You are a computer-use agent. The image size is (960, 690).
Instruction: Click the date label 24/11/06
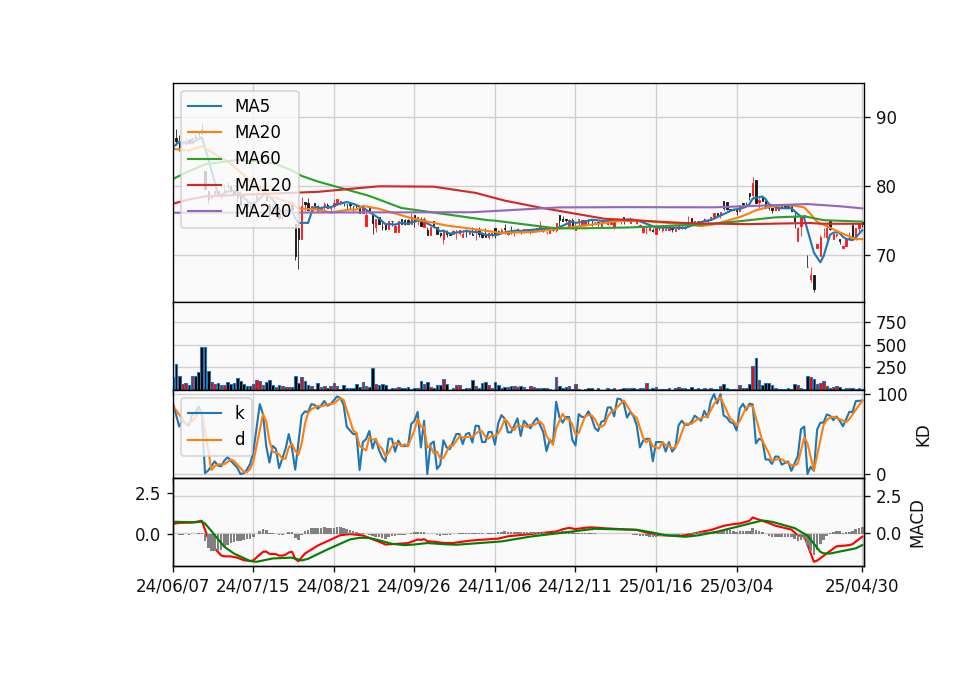coord(494,586)
